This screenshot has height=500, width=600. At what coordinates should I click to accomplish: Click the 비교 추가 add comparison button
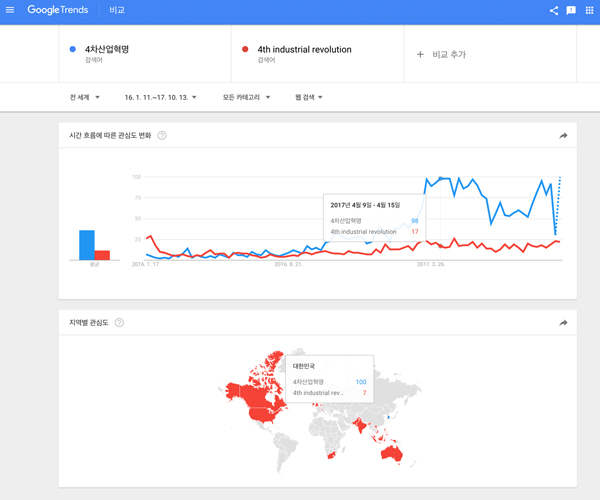(x=441, y=54)
